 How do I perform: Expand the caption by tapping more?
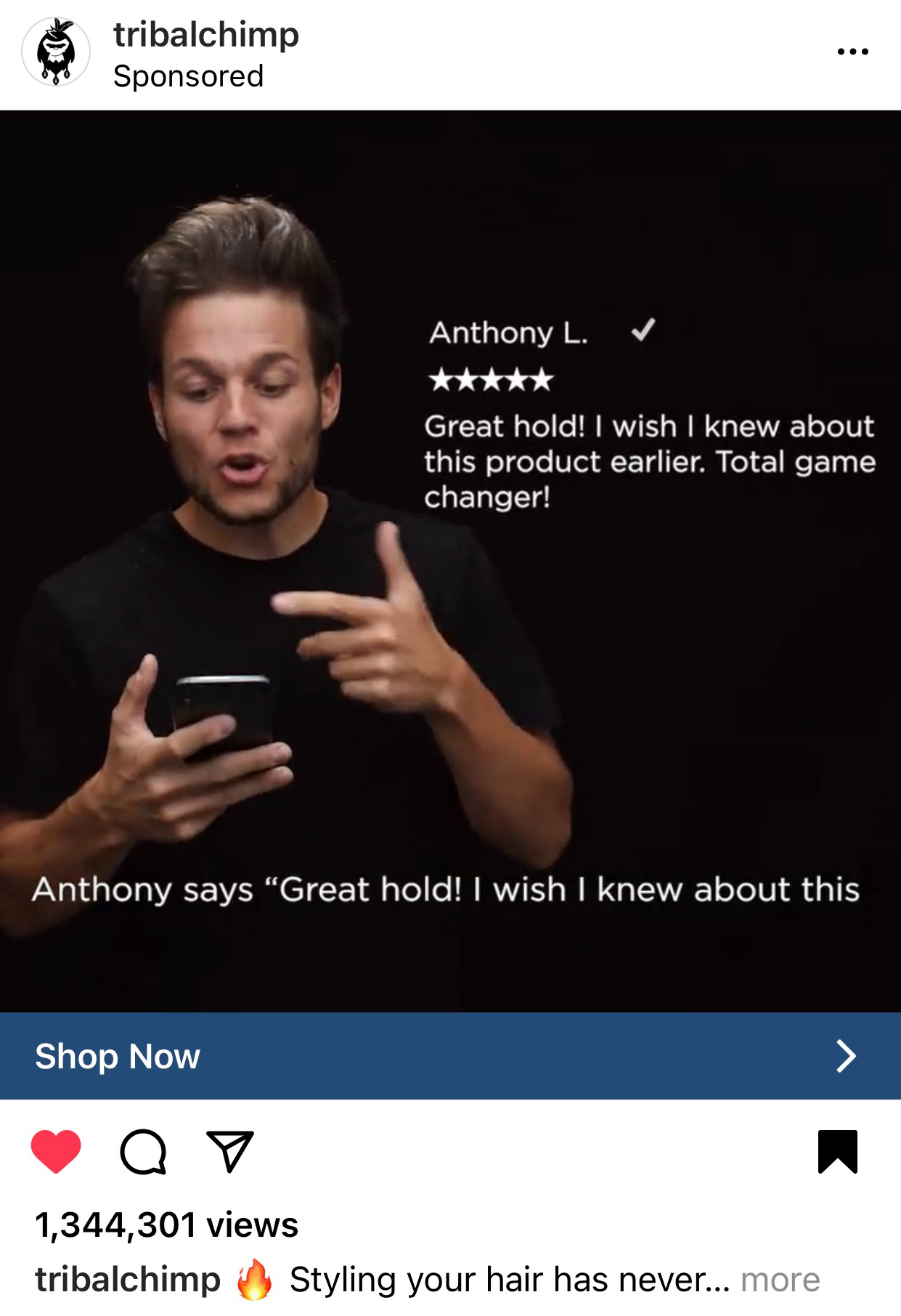[780, 1280]
